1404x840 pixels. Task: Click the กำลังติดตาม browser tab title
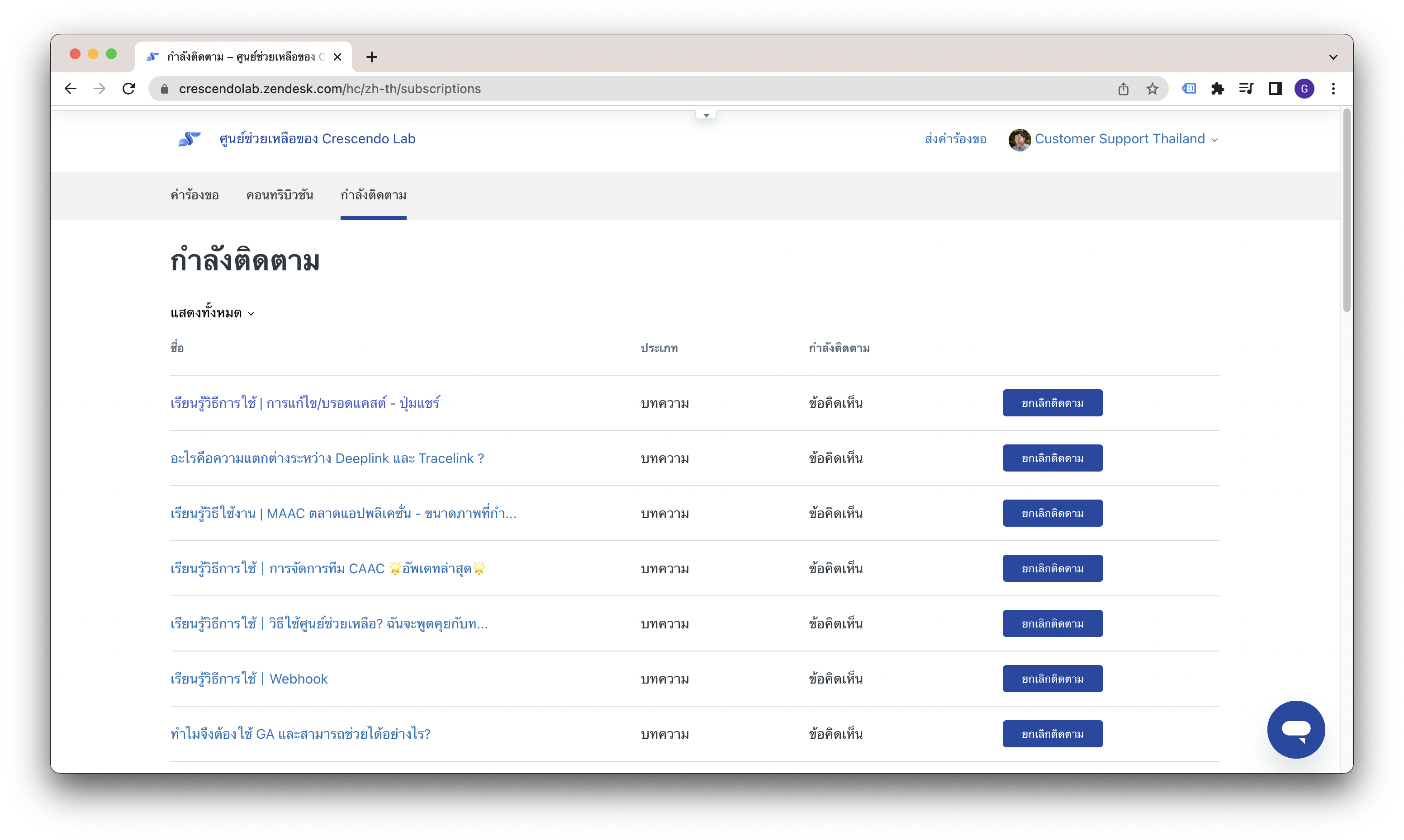tap(246, 57)
